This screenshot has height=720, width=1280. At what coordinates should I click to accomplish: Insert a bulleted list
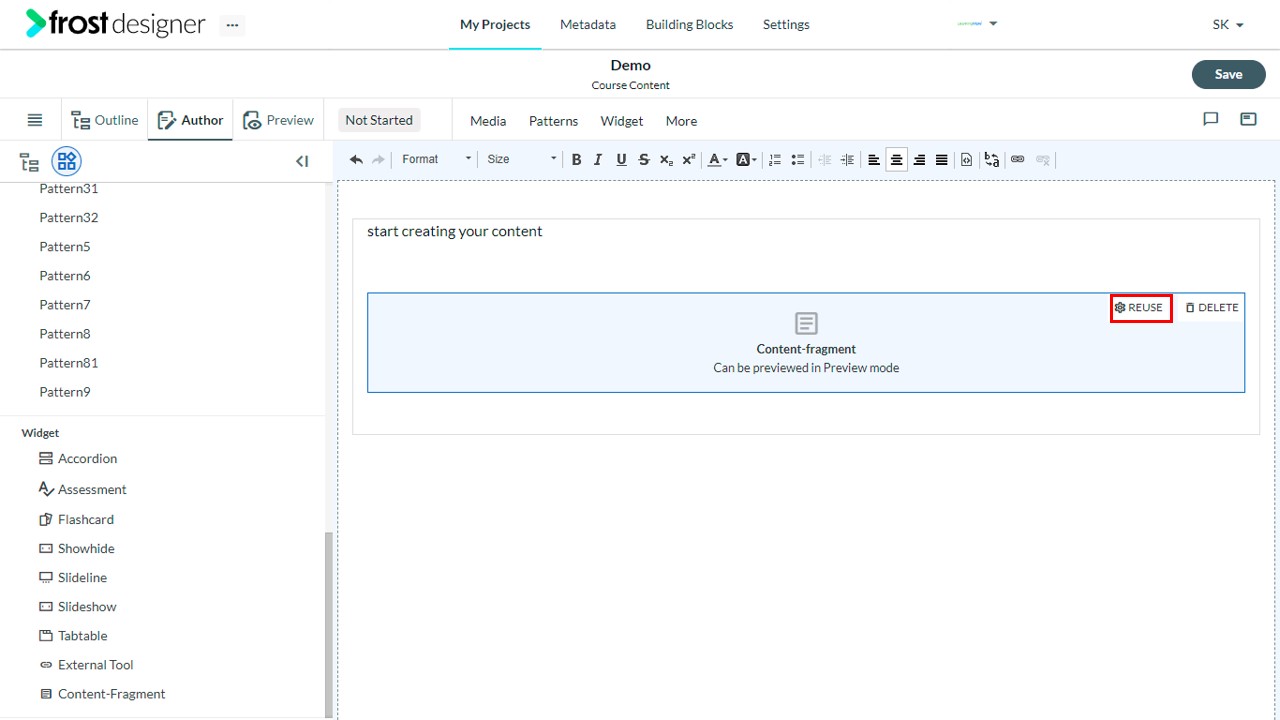tap(798, 159)
